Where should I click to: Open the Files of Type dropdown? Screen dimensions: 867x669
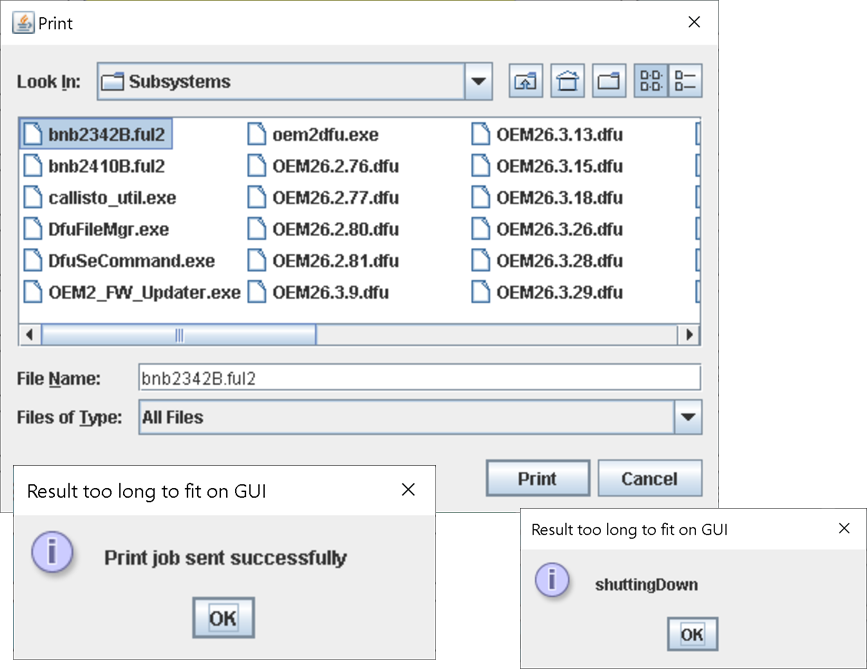pyautogui.click(x=687, y=417)
